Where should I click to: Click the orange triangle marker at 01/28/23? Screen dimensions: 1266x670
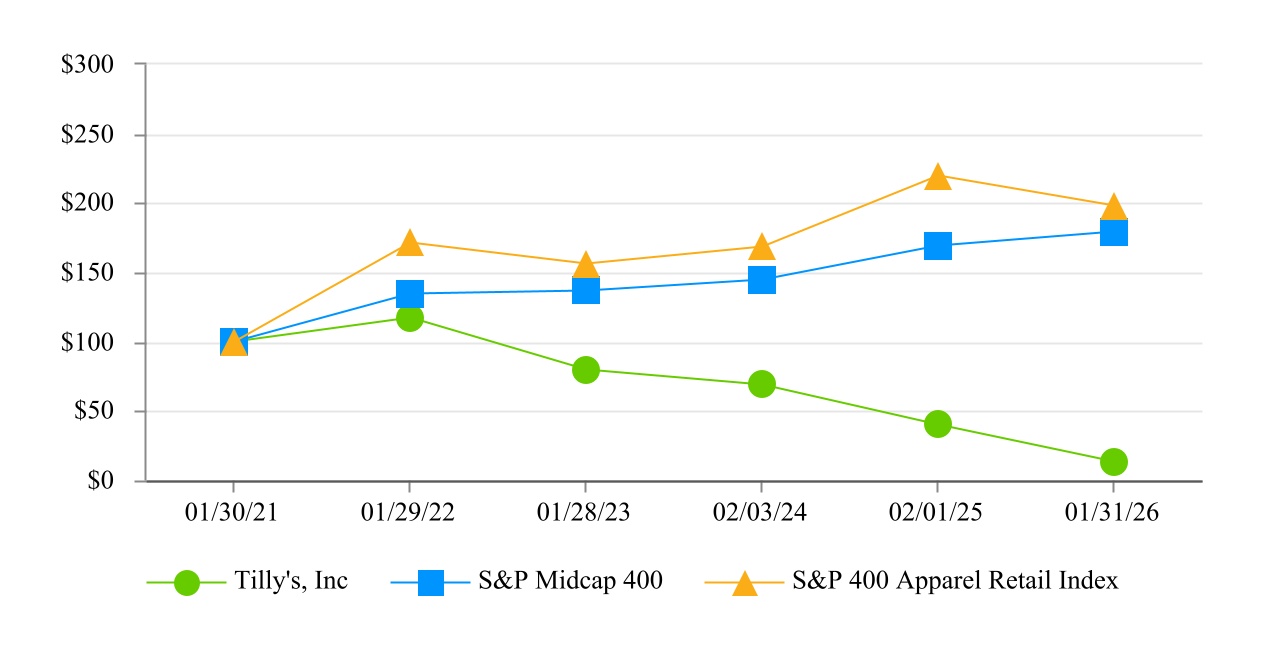point(586,265)
